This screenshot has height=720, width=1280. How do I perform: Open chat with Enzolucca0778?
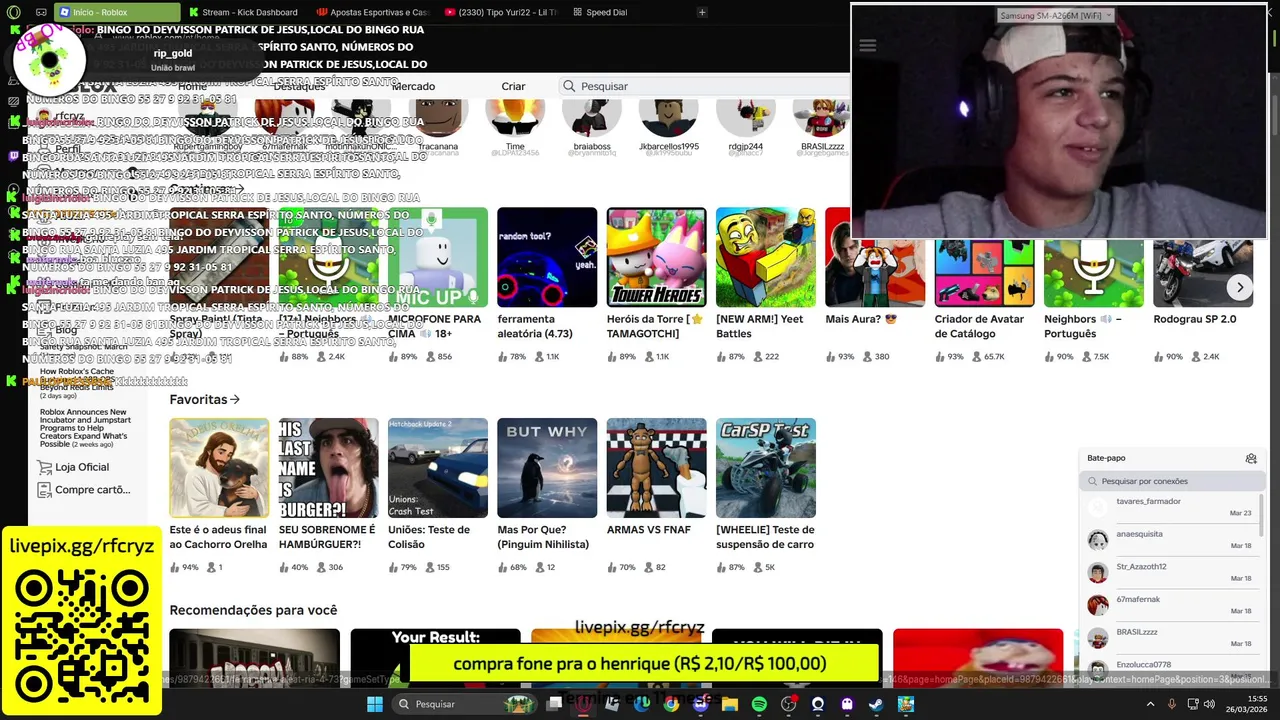[1170, 668]
